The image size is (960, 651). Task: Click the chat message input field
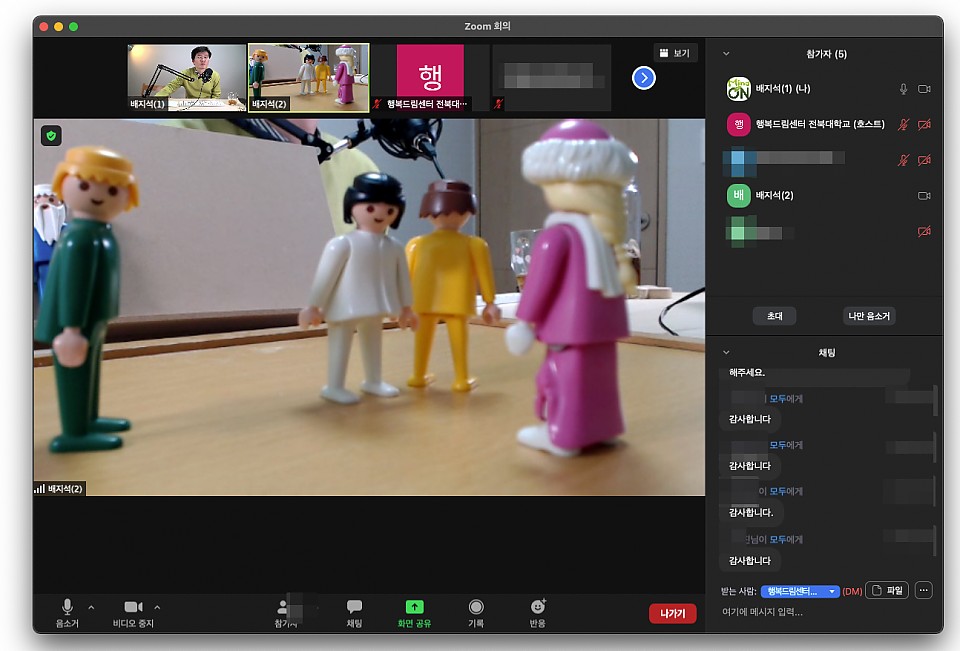(x=820, y=612)
